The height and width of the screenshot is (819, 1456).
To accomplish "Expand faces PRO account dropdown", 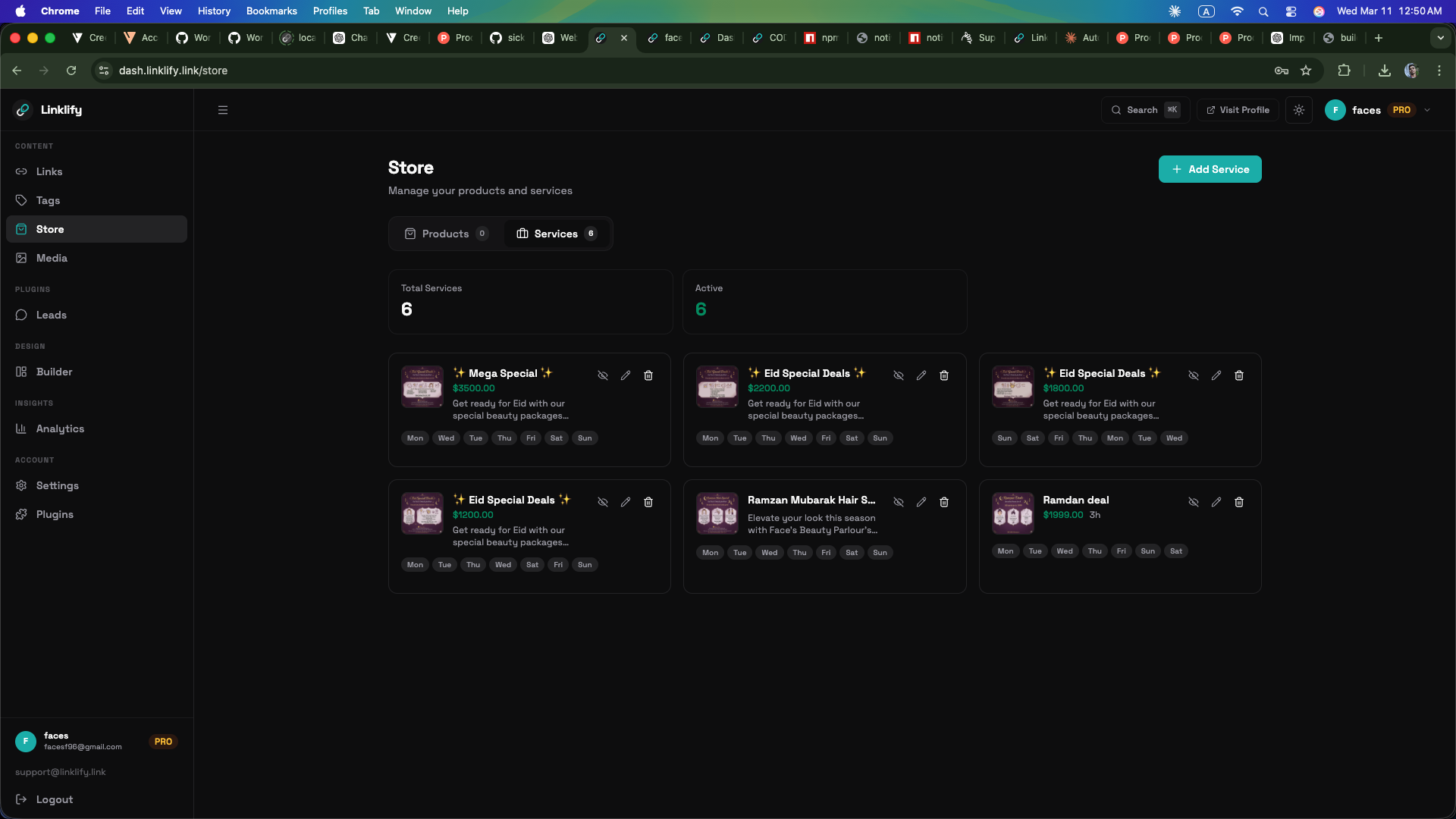I will point(1427,110).
